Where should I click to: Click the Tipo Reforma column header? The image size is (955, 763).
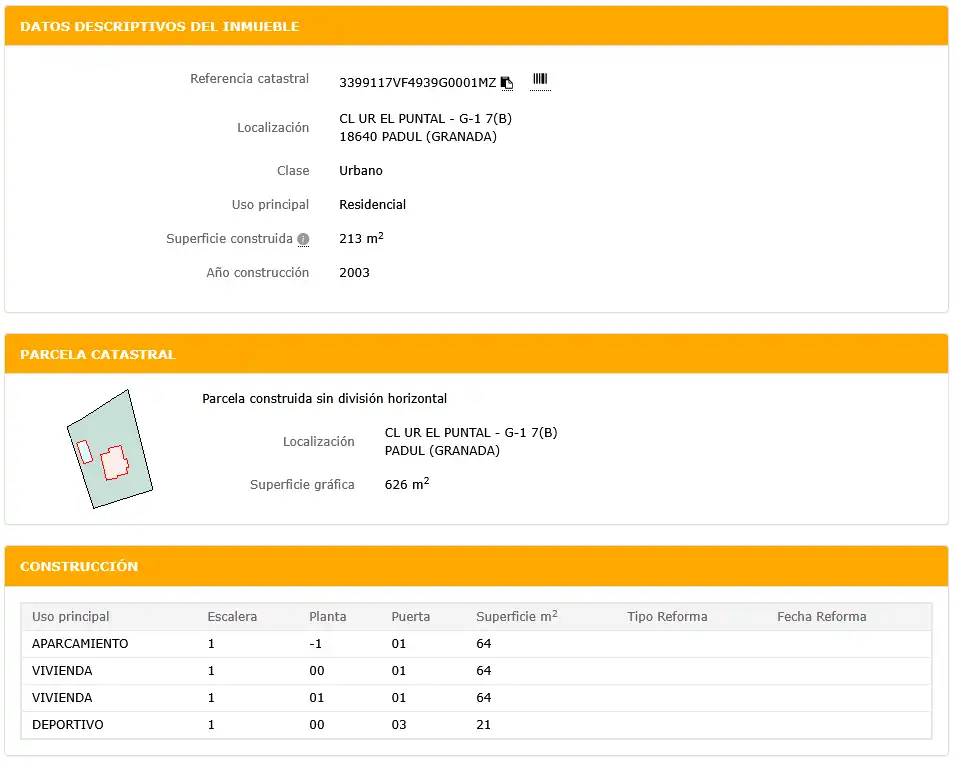tap(668, 617)
